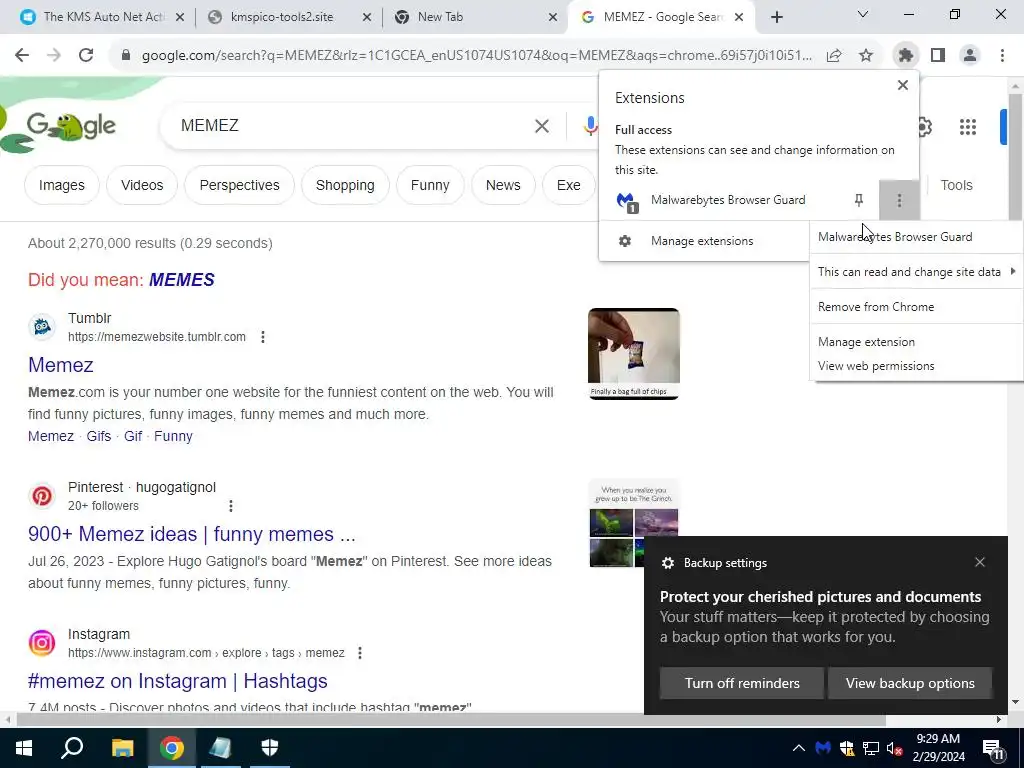Filter results by Images

click(62, 185)
